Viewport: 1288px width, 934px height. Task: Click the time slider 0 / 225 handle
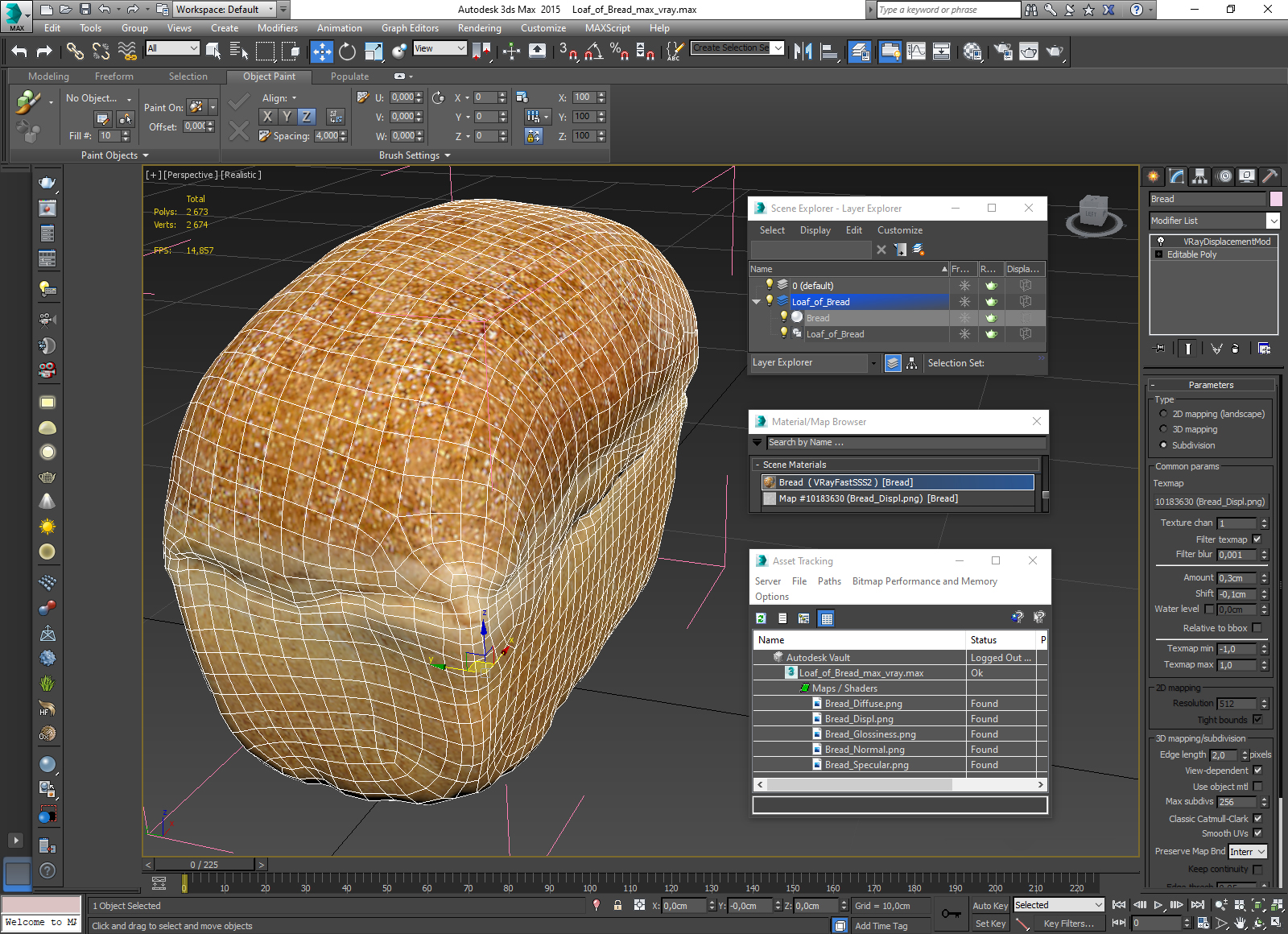click(204, 865)
